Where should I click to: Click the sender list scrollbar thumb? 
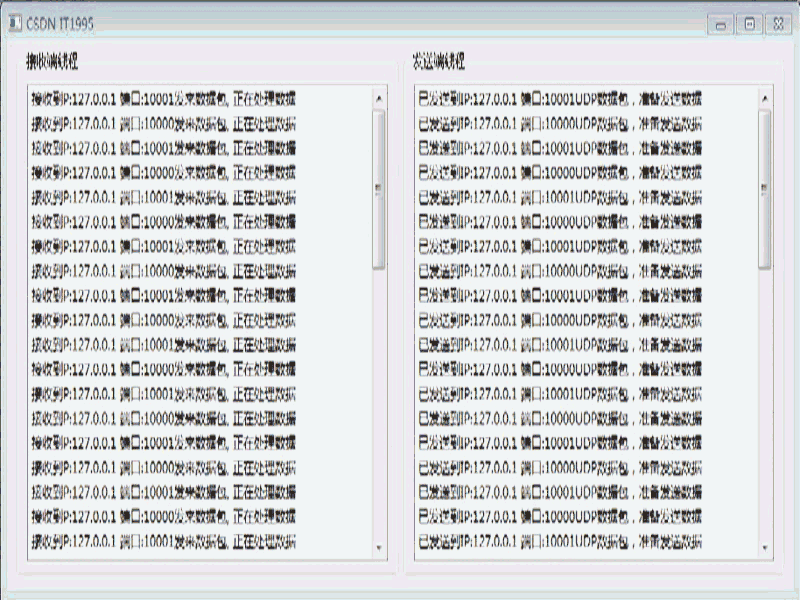[x=764, y=189]
